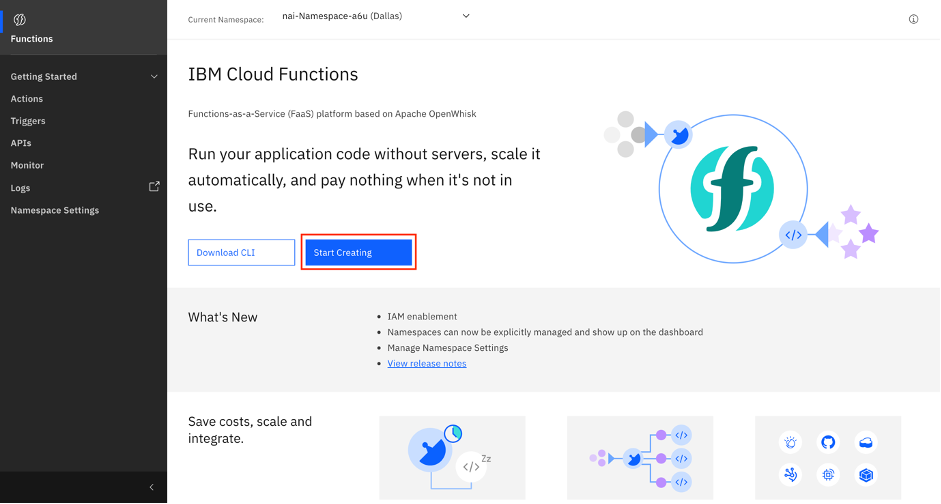
Task: Open the trigger-to-actions flow illustration card
Action: [640, 458]
